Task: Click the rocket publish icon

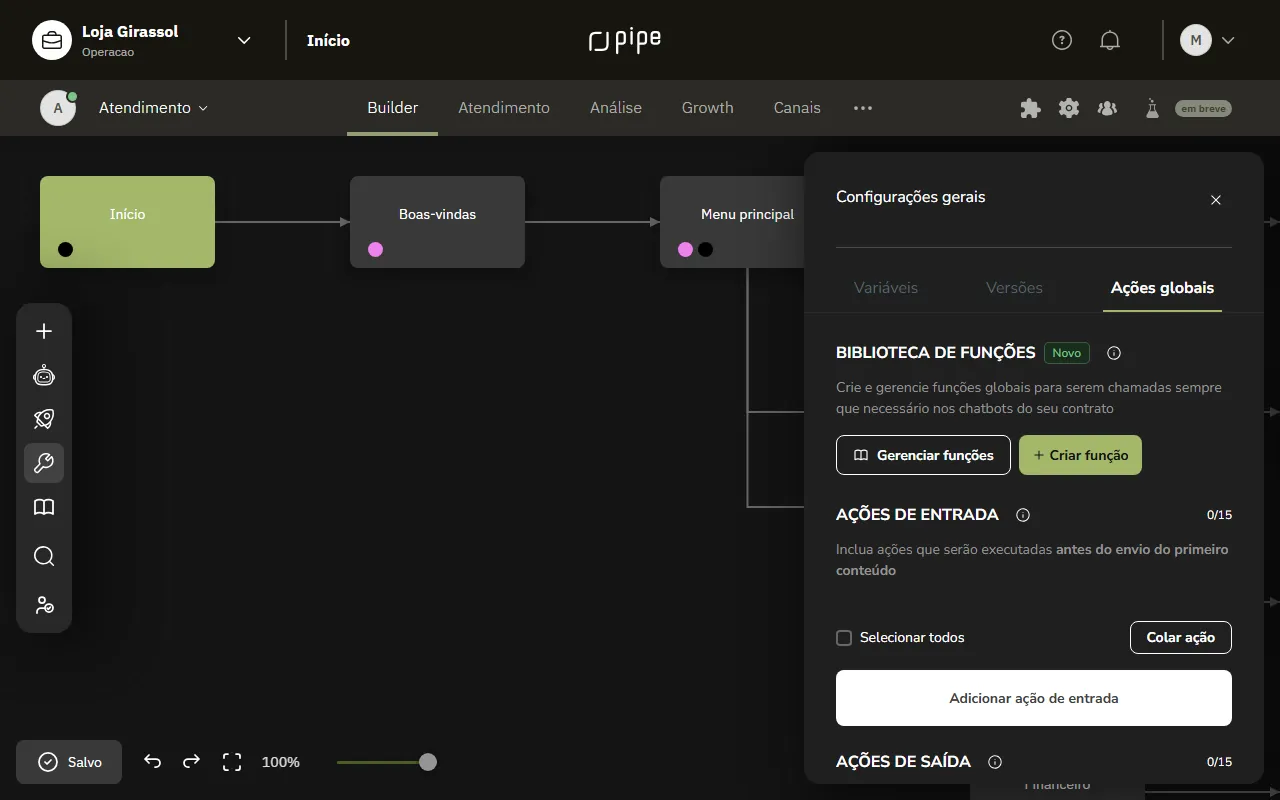Action: coord(44,419)
